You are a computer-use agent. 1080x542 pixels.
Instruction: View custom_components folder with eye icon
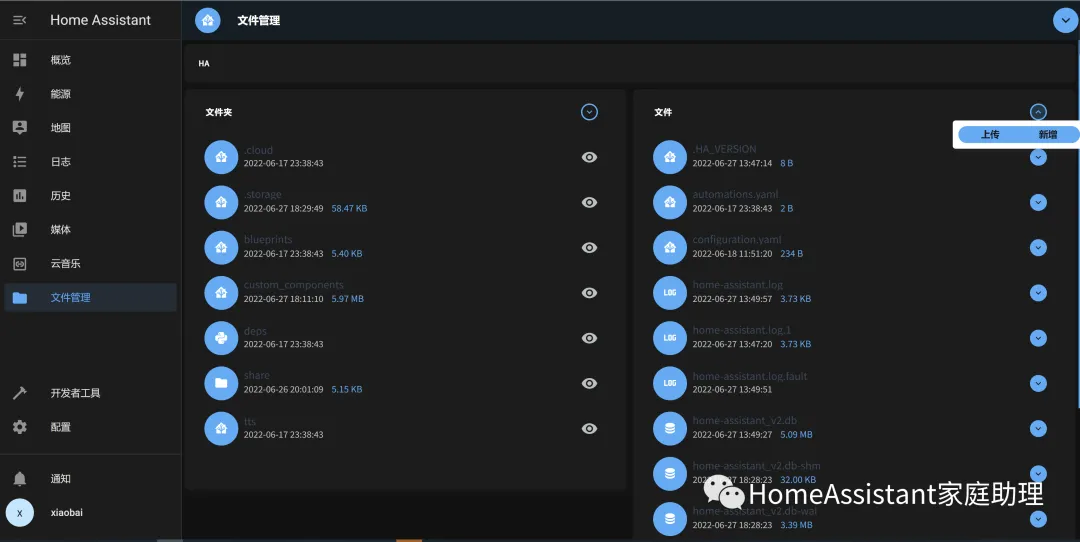click(x=589, y=293)
